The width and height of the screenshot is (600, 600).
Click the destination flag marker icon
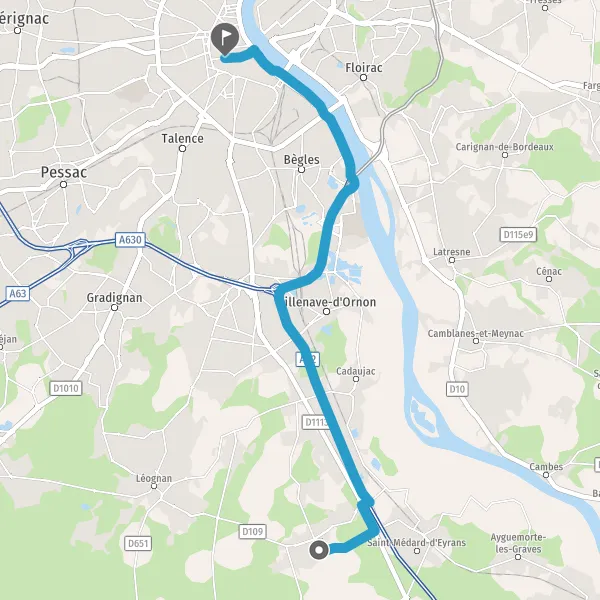pyautogui.click(x=225, y=39)
